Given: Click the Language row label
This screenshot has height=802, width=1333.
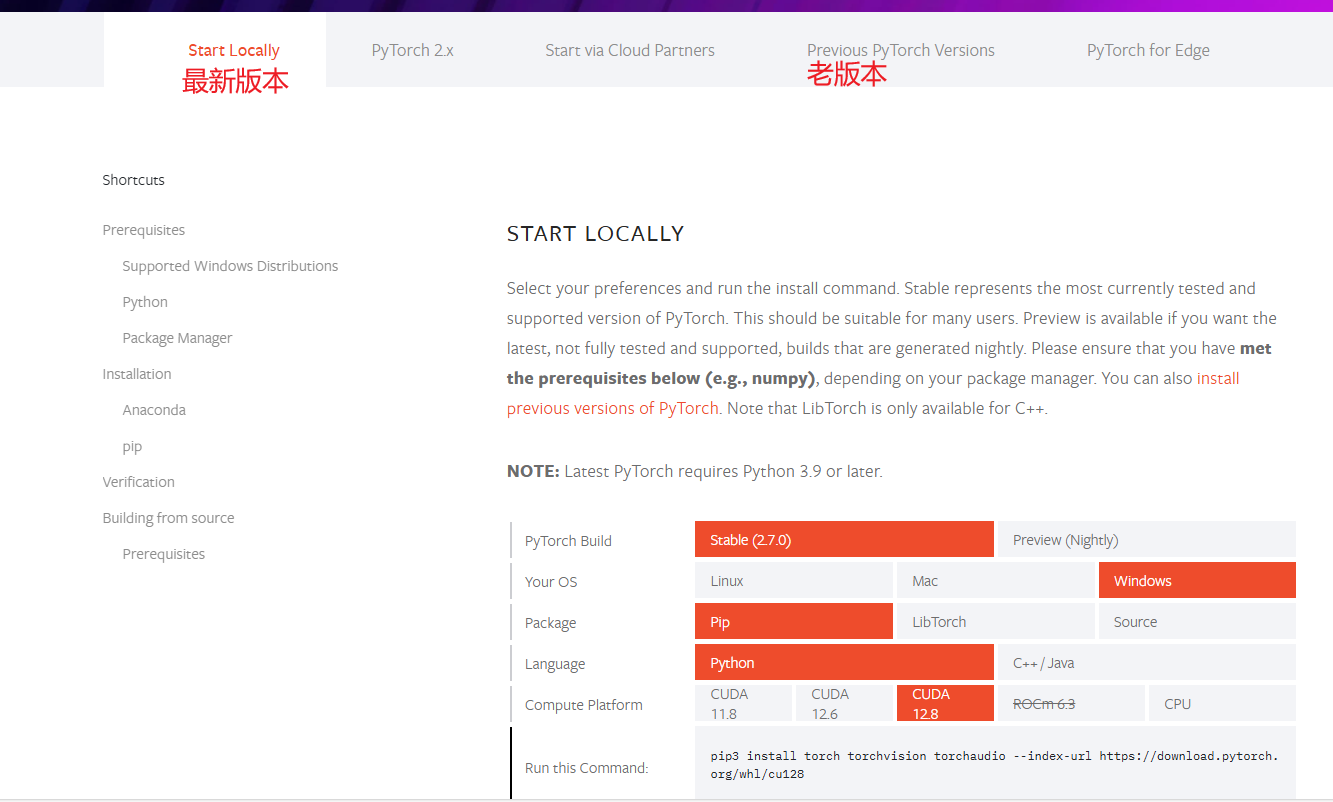Looking at the screenshot, I should pos(555,663).
